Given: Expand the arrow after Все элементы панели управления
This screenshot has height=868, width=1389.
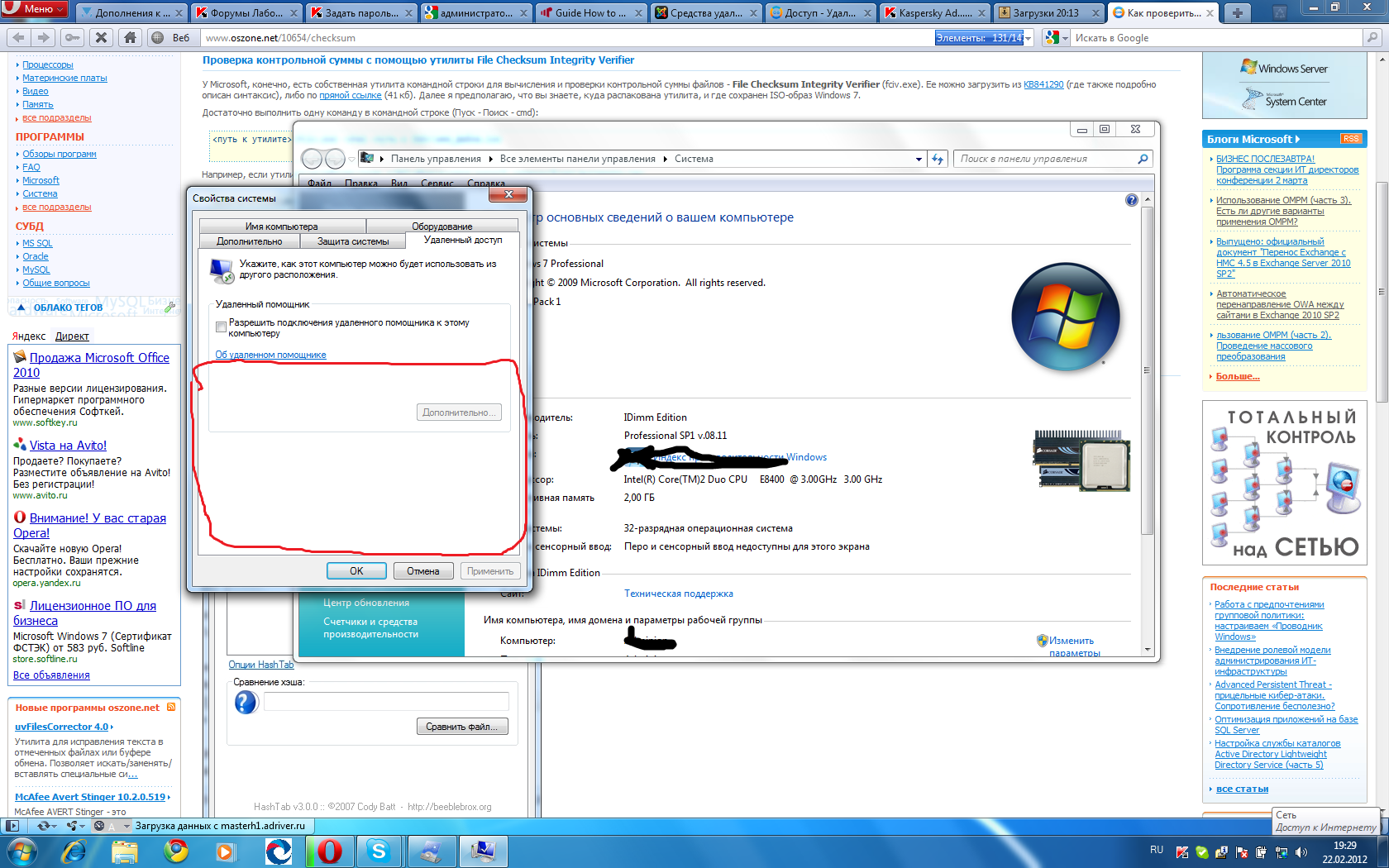Looking at the screenshot, I should tap(666, 159).
